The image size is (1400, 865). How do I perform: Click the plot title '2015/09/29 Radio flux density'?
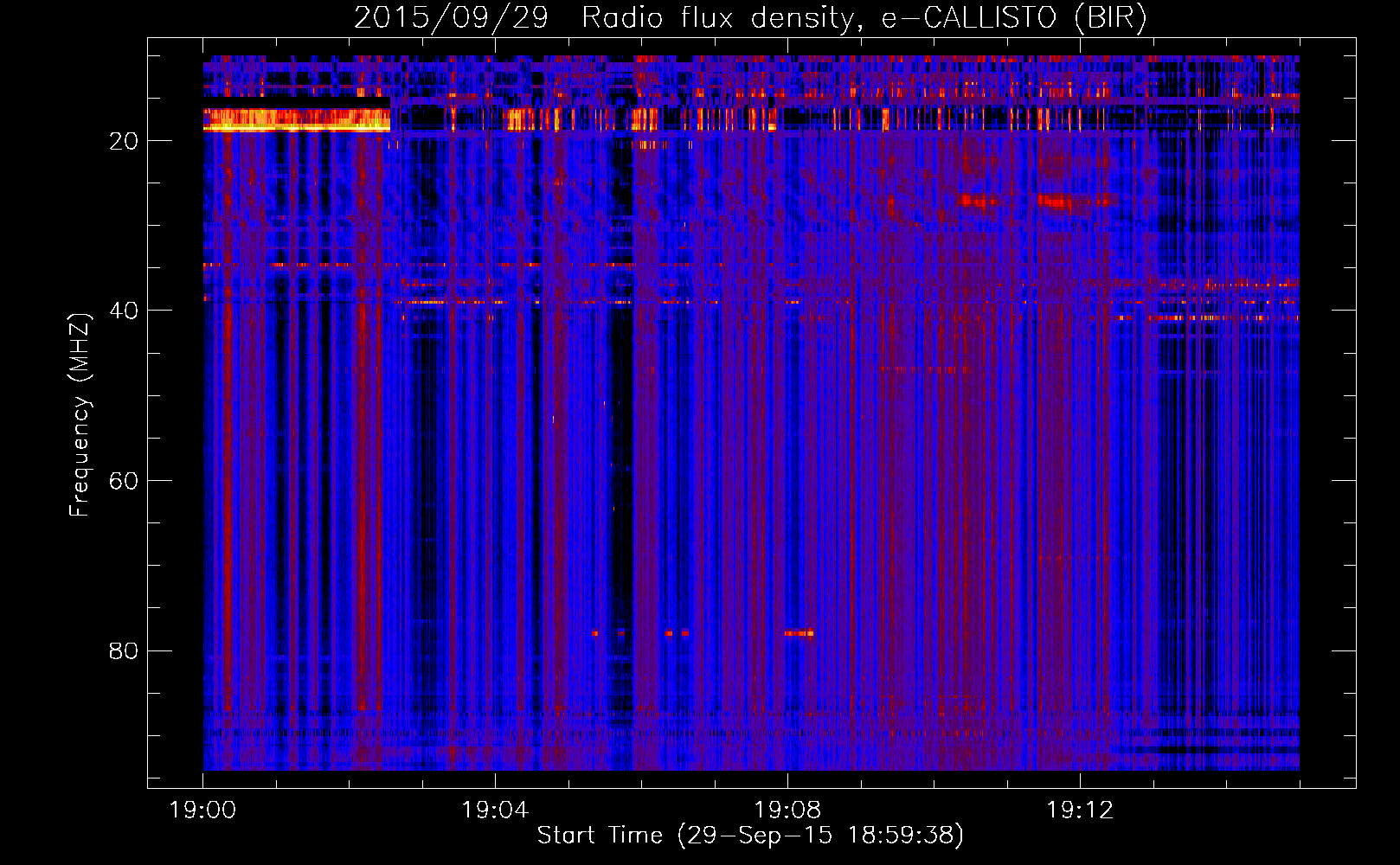coord(604,19)
